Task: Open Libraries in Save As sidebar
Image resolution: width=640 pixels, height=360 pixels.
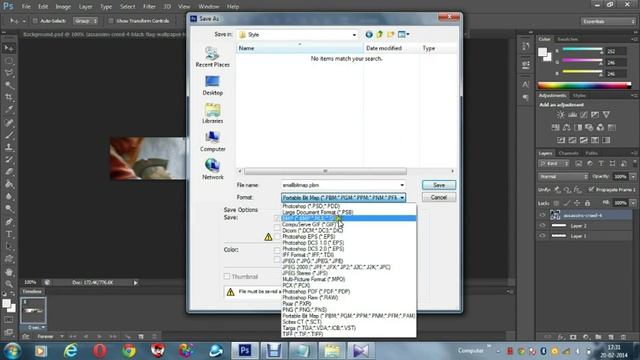Action: click(x=212, y=113)
